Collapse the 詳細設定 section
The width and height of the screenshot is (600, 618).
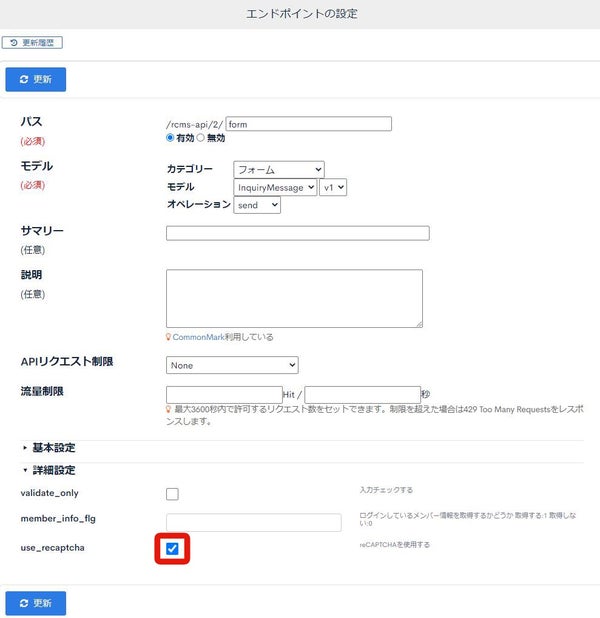click(49, 470)
